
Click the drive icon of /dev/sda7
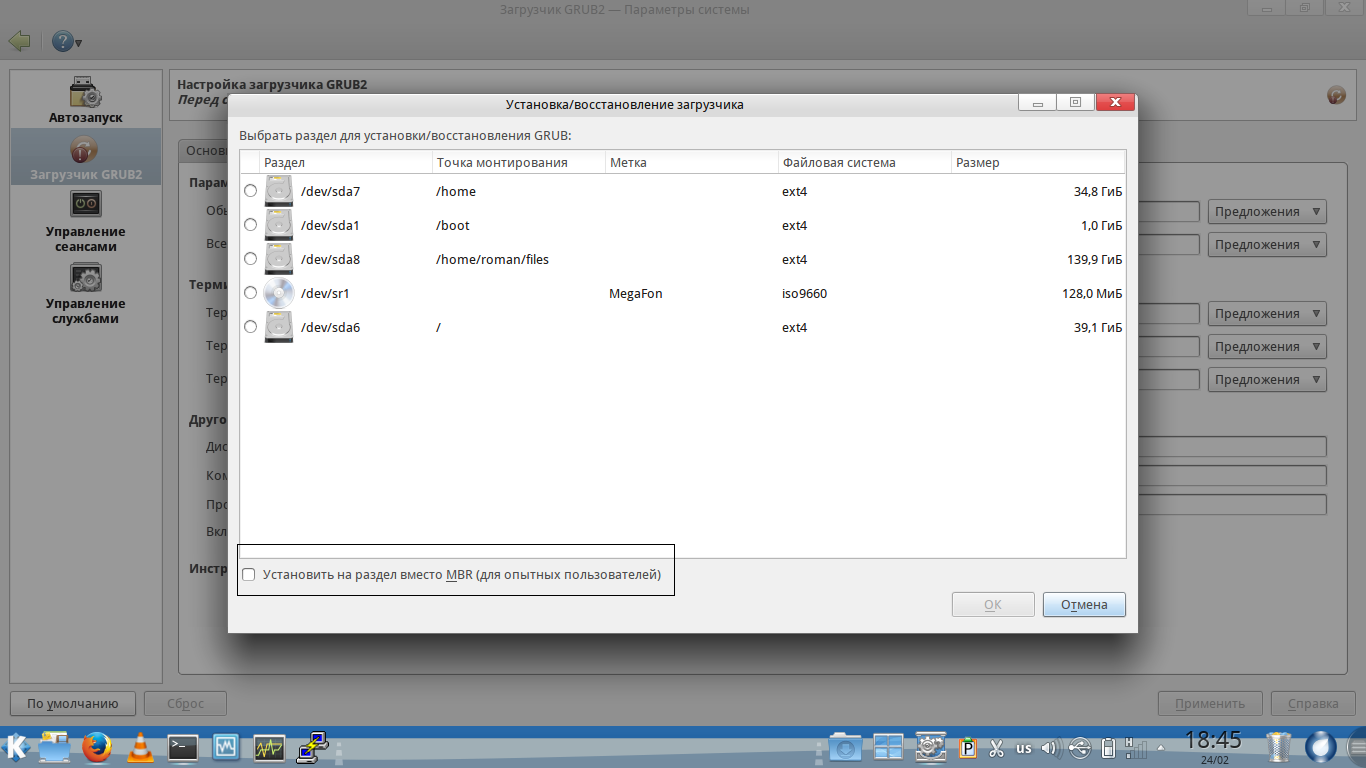(279, 191)
